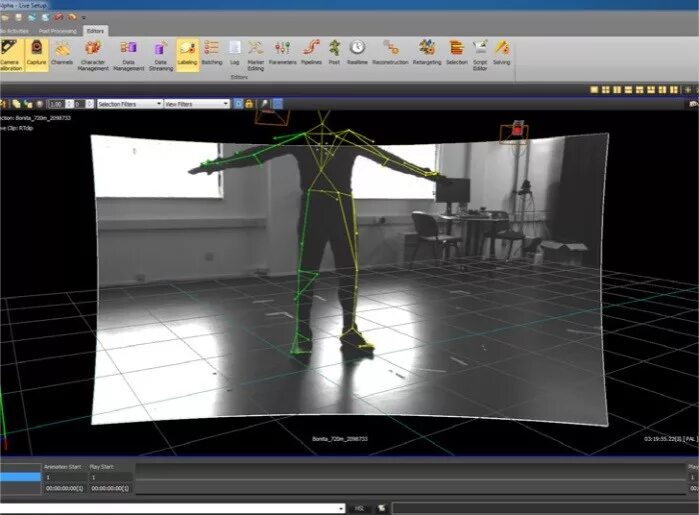Viewport: 699px width, 515px height.
Task: Open the Reconstruction editor
Action: [x=390, y=55]
